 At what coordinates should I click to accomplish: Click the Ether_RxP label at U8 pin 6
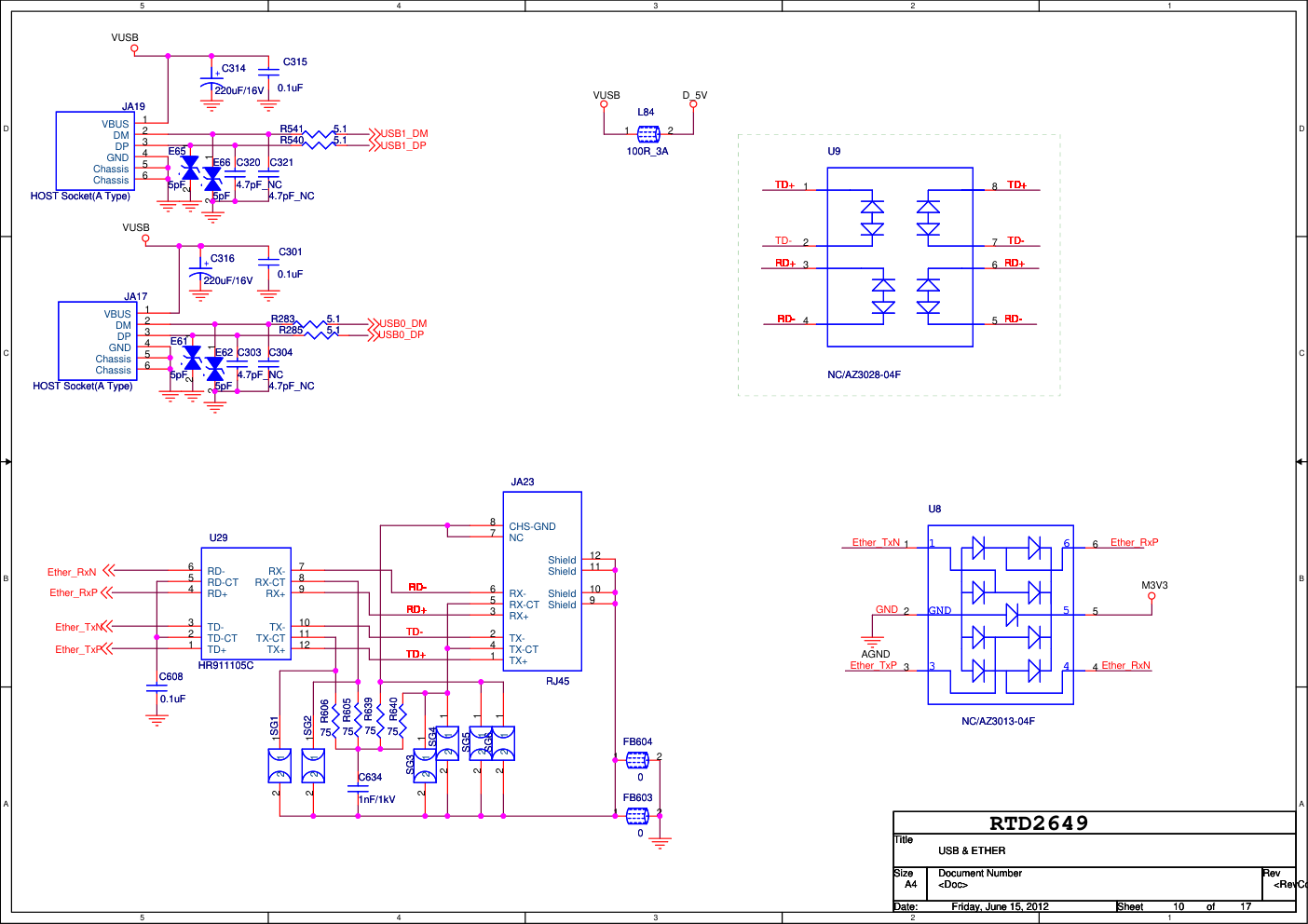point(1135,543)
